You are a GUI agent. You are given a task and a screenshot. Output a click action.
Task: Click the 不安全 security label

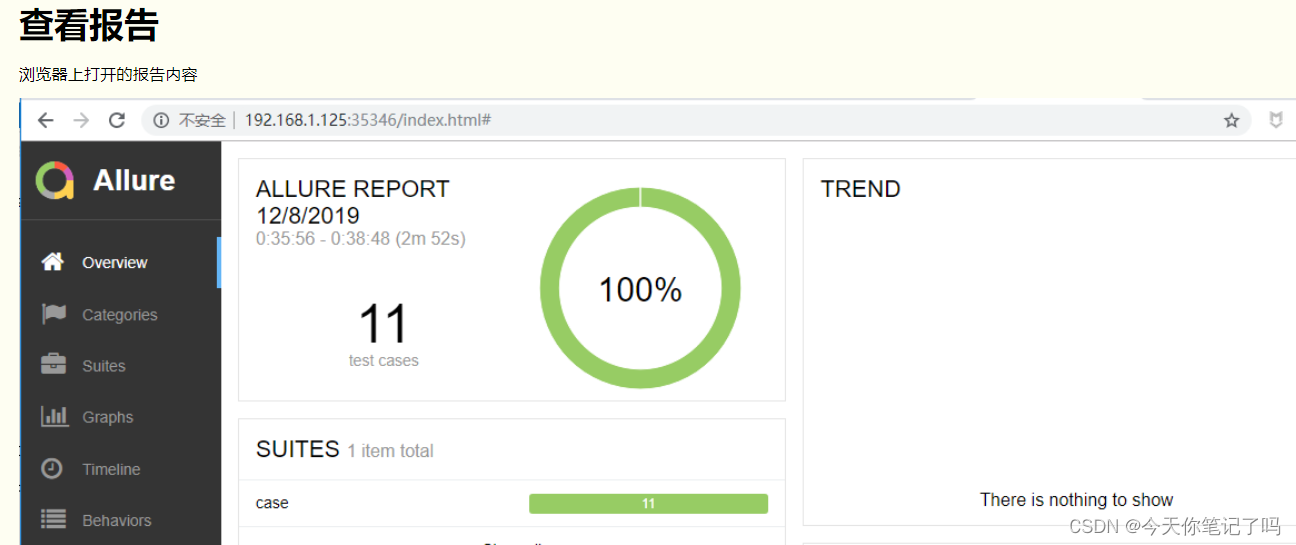[202, 121]
